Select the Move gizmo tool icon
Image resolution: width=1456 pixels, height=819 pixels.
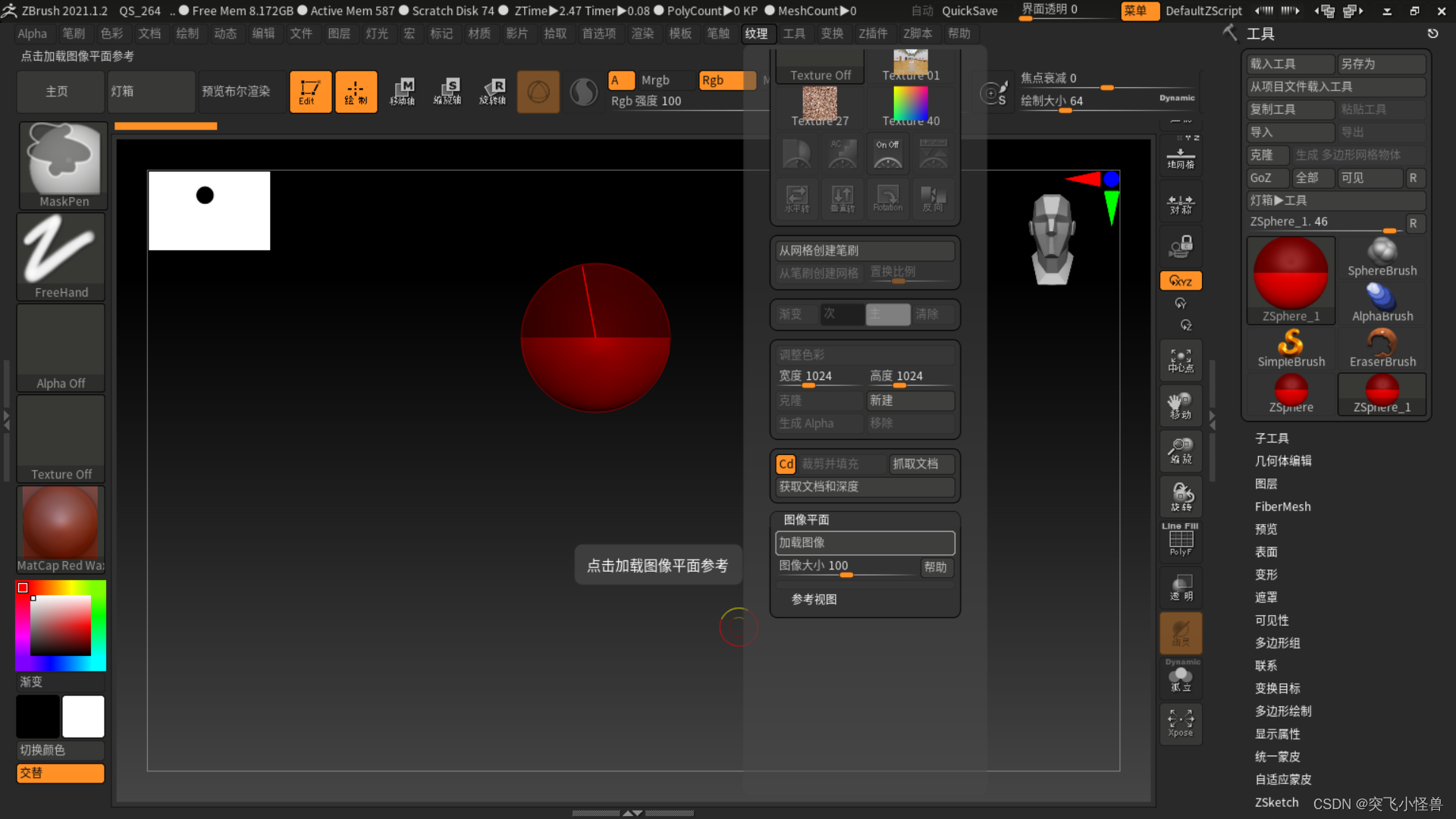pyautogui.click(x=403, y=92)
